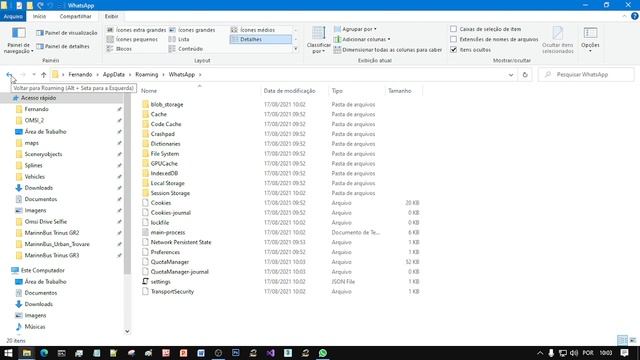The height and width of the screenshot is (360, 640).
Task: Collapse the ribbon with chevron
Action: click(x=624, y=16)
